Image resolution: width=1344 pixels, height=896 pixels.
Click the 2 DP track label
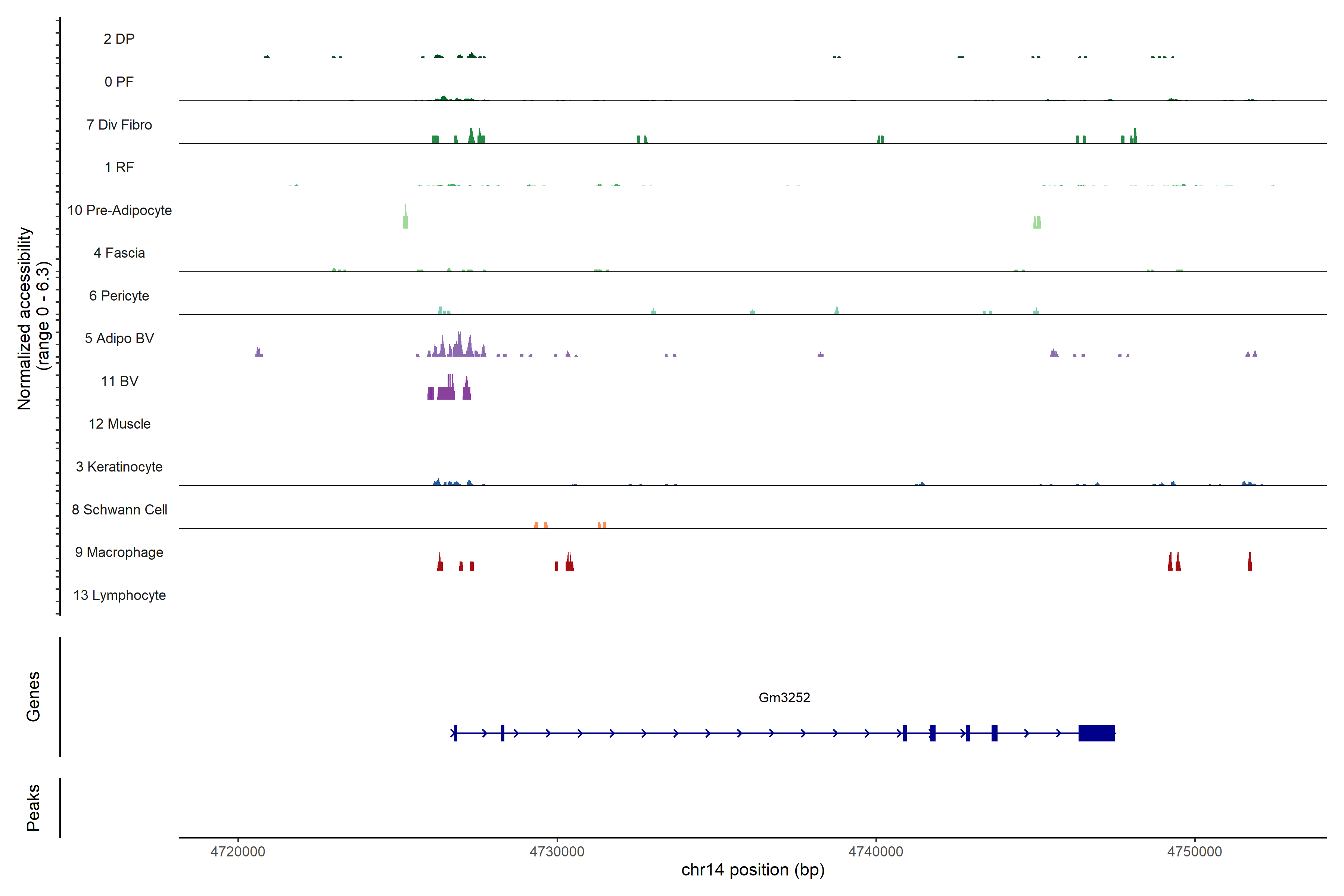[119, 39]
